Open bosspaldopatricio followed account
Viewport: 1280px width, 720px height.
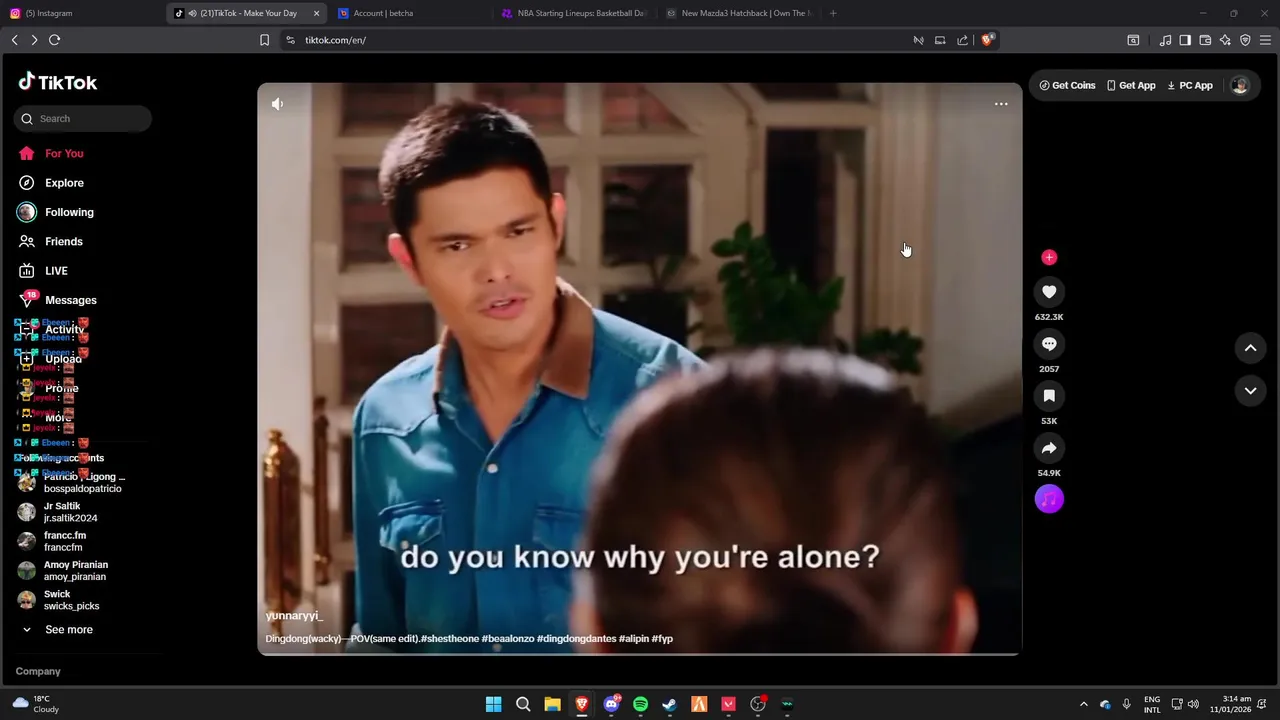71,483
